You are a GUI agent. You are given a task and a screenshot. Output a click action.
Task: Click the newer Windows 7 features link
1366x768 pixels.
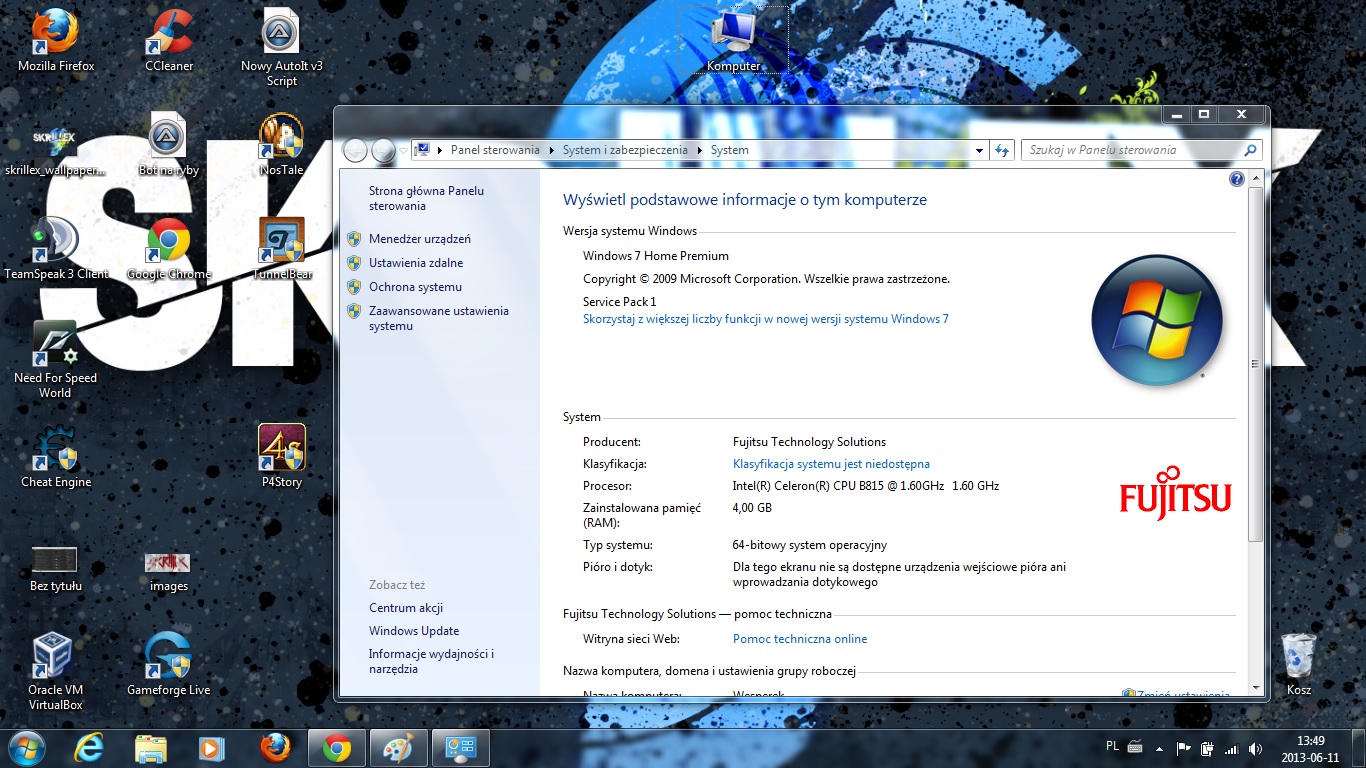[x=766, y=319]
